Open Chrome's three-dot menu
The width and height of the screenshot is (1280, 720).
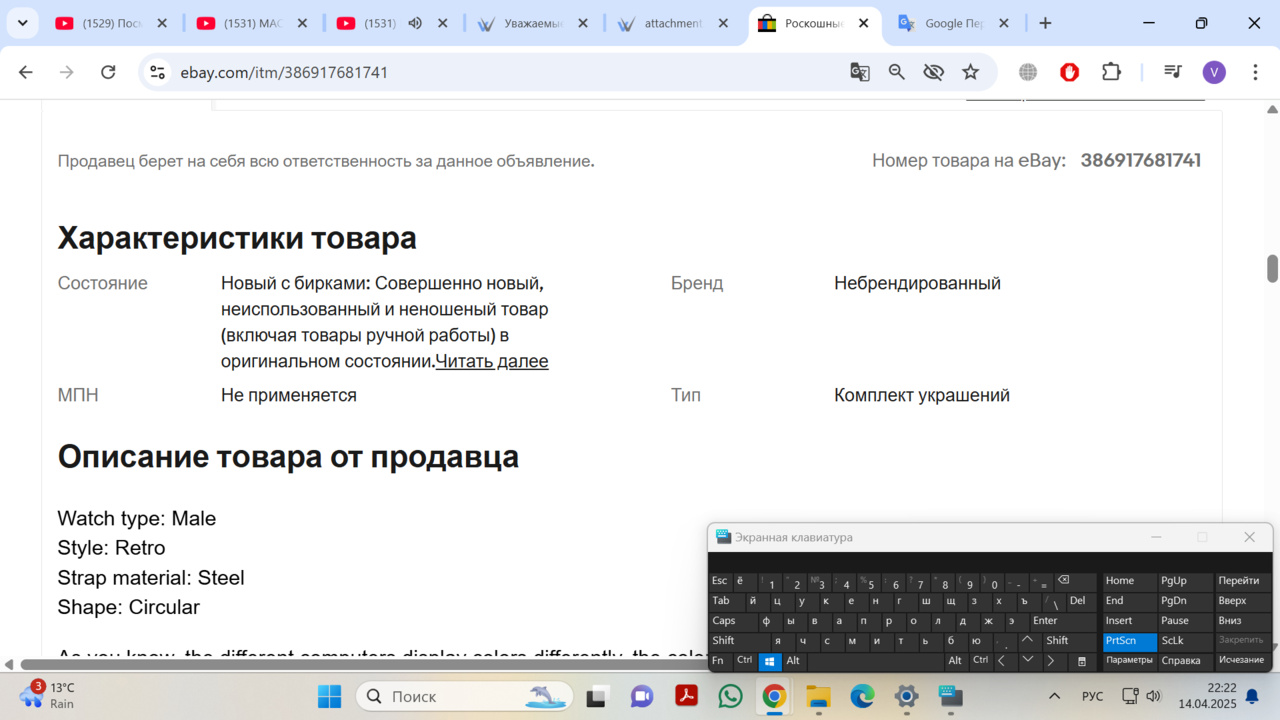[x=1255, y=72]
